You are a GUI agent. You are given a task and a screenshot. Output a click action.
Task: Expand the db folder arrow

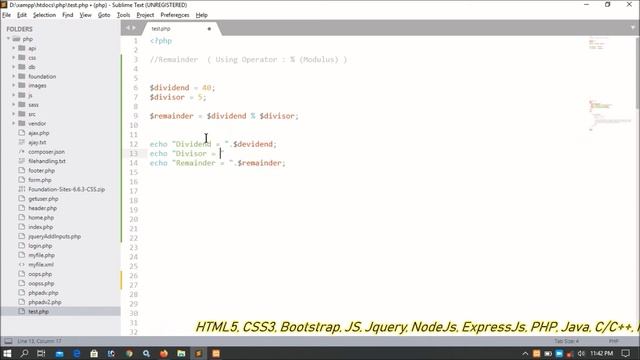[13, 67]
